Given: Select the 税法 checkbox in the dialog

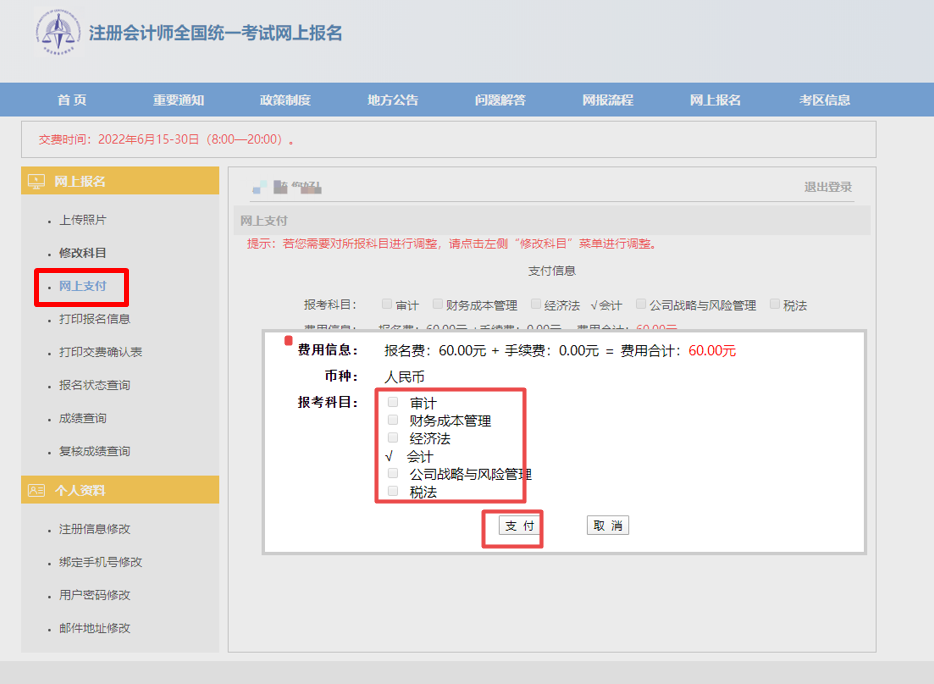Looking at the screenshot, I should 393,491.
